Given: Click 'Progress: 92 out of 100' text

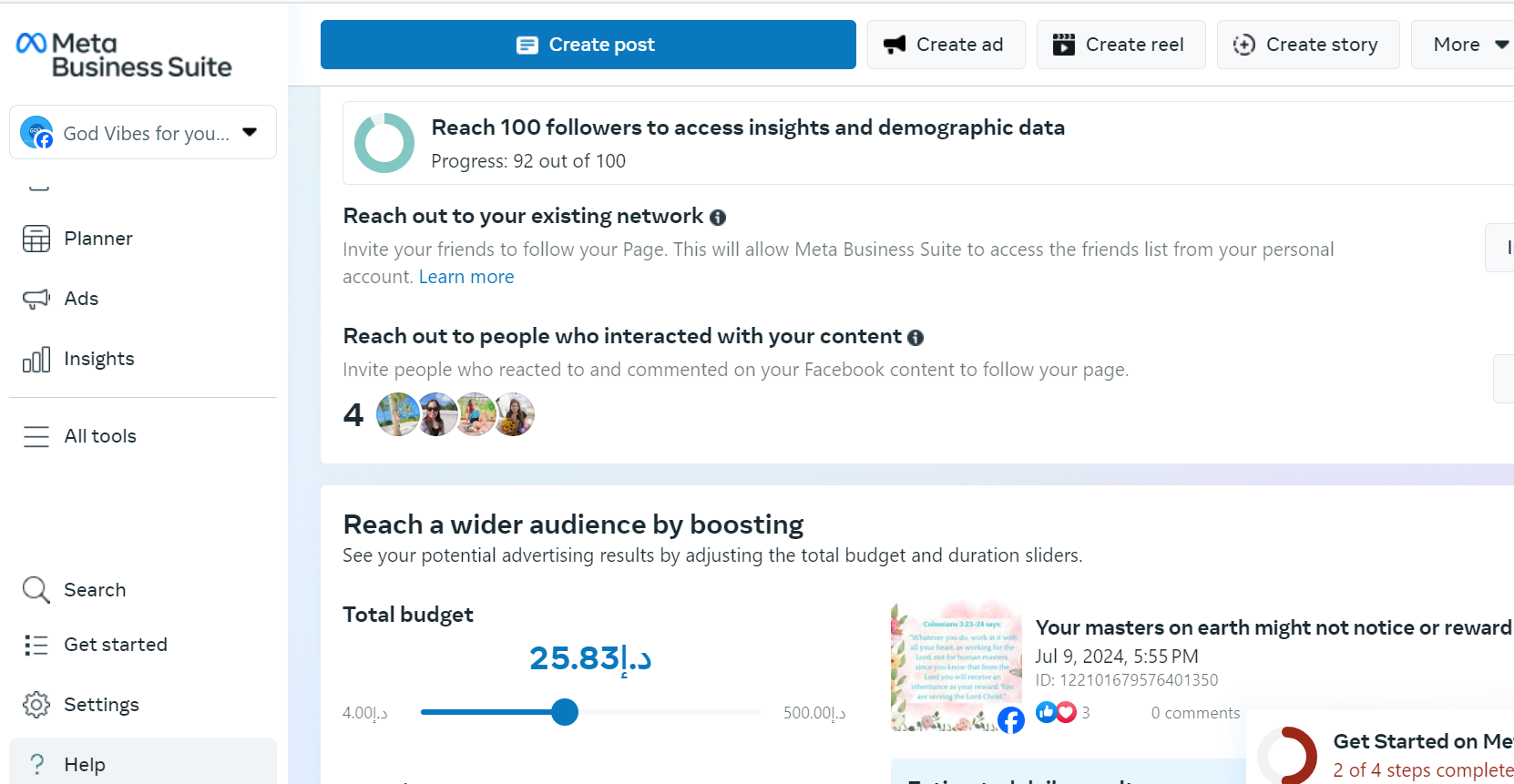Looking at the screenshot, I should pyautogui.click(x=528, y=161).
